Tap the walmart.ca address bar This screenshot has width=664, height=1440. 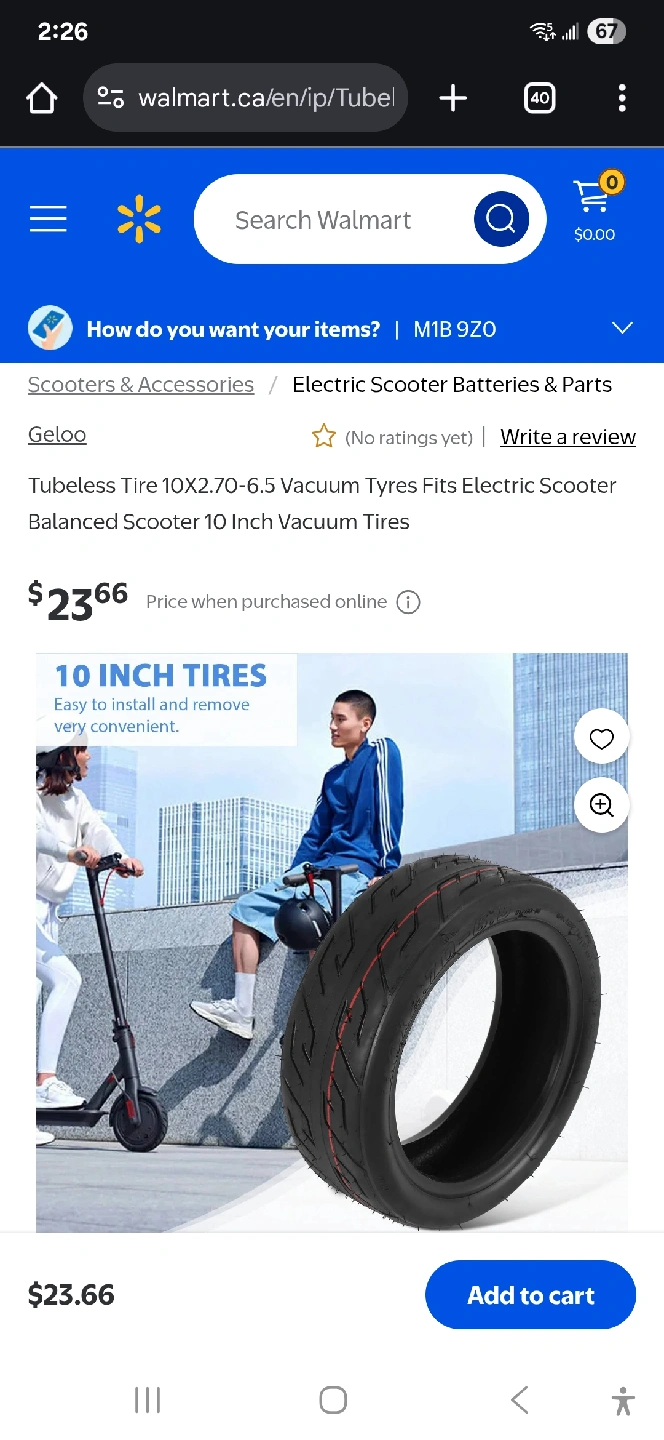tap(246, 98)
